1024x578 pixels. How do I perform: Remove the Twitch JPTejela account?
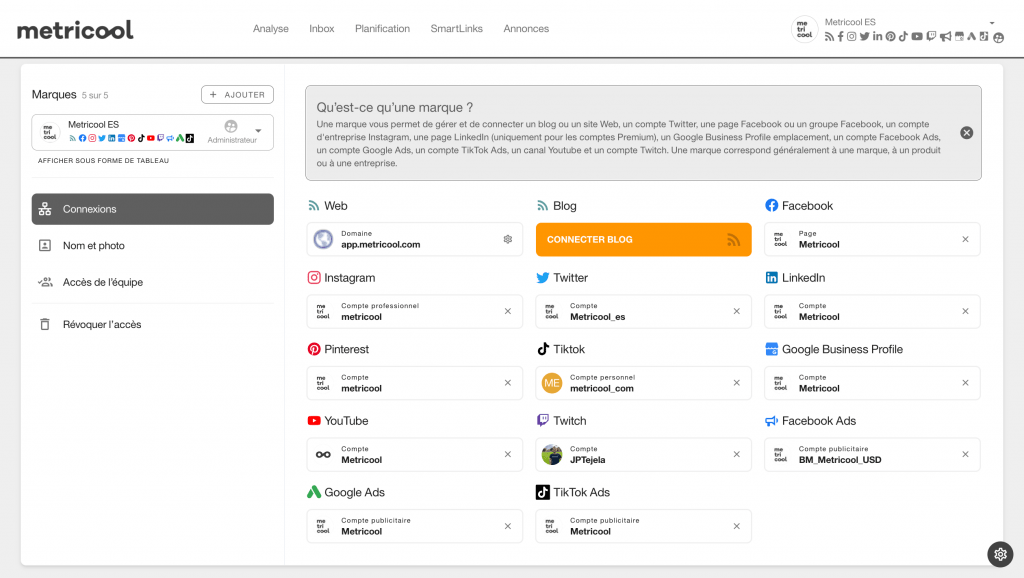coord(737,455)
